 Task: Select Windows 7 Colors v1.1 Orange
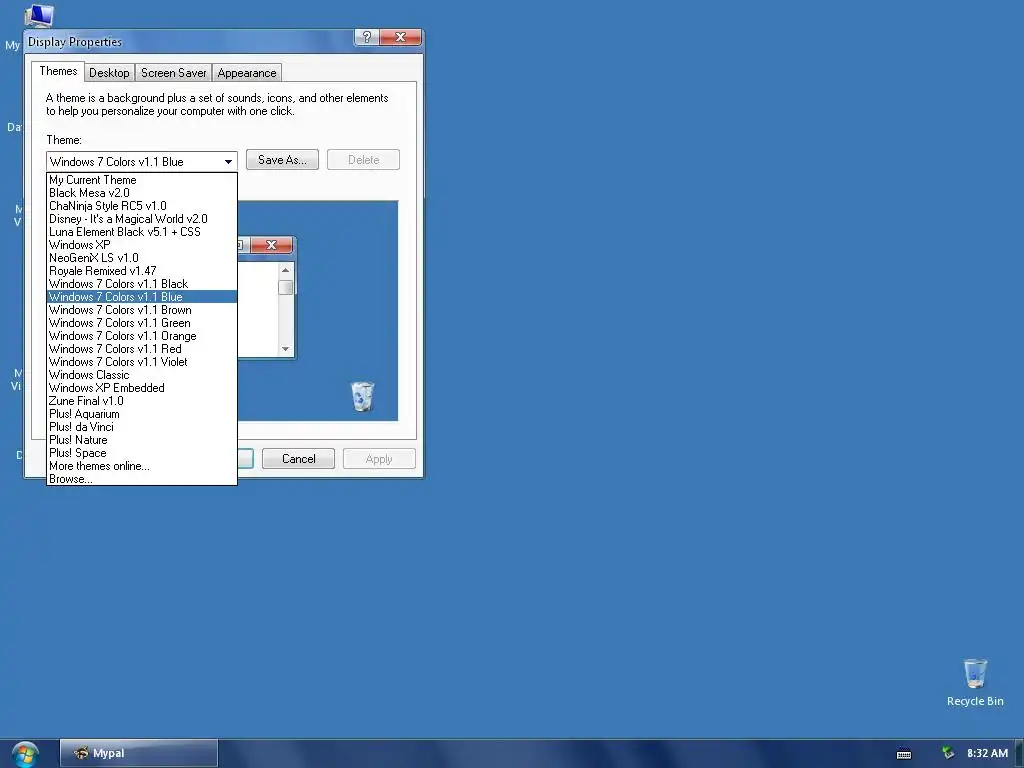click(x=142, y=336)
